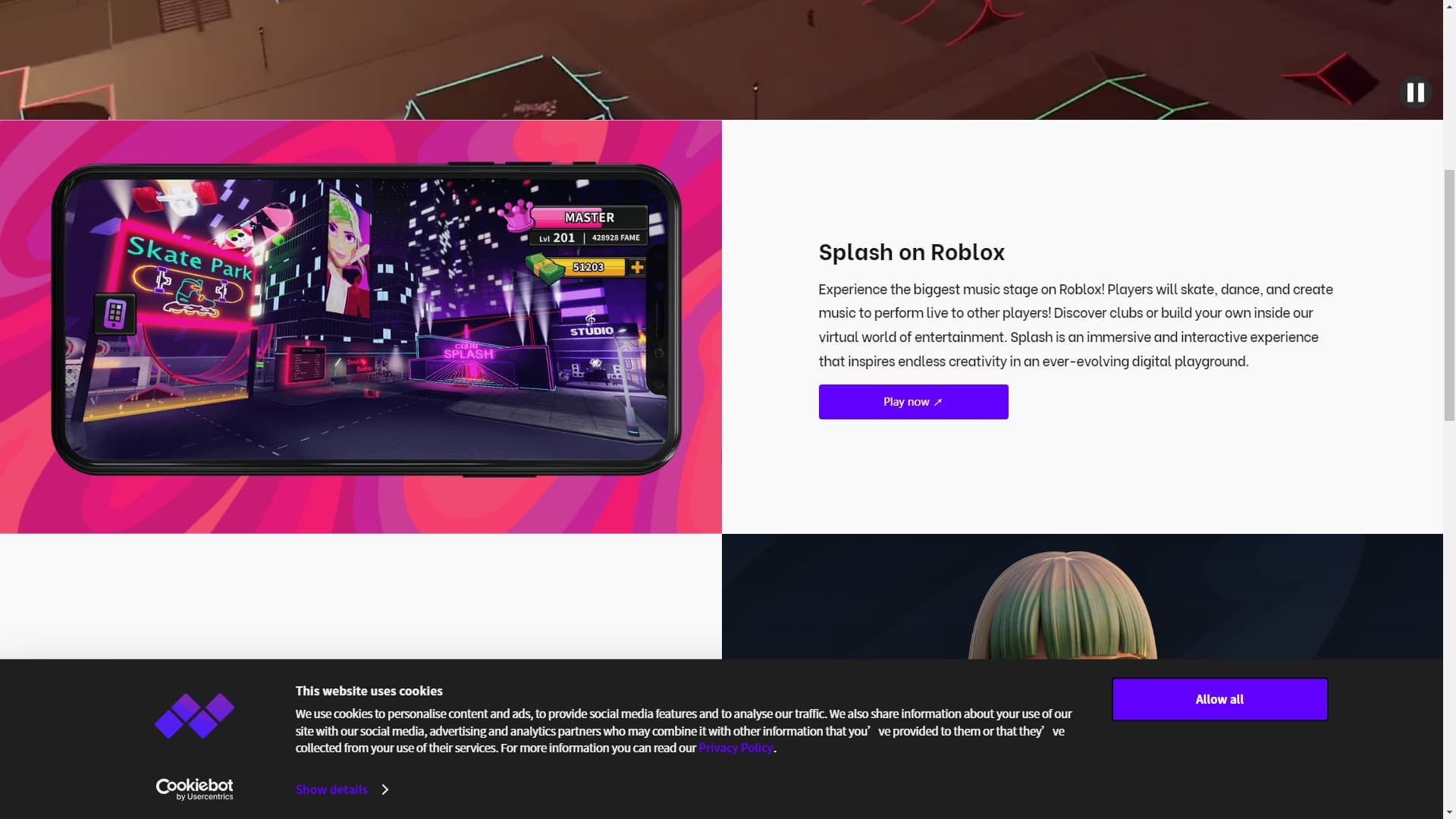This screenshot has height=819, width=1456.
Task: Click the Splash on Roblox heading
Action: pyautogui.click(x=912, y=252)
